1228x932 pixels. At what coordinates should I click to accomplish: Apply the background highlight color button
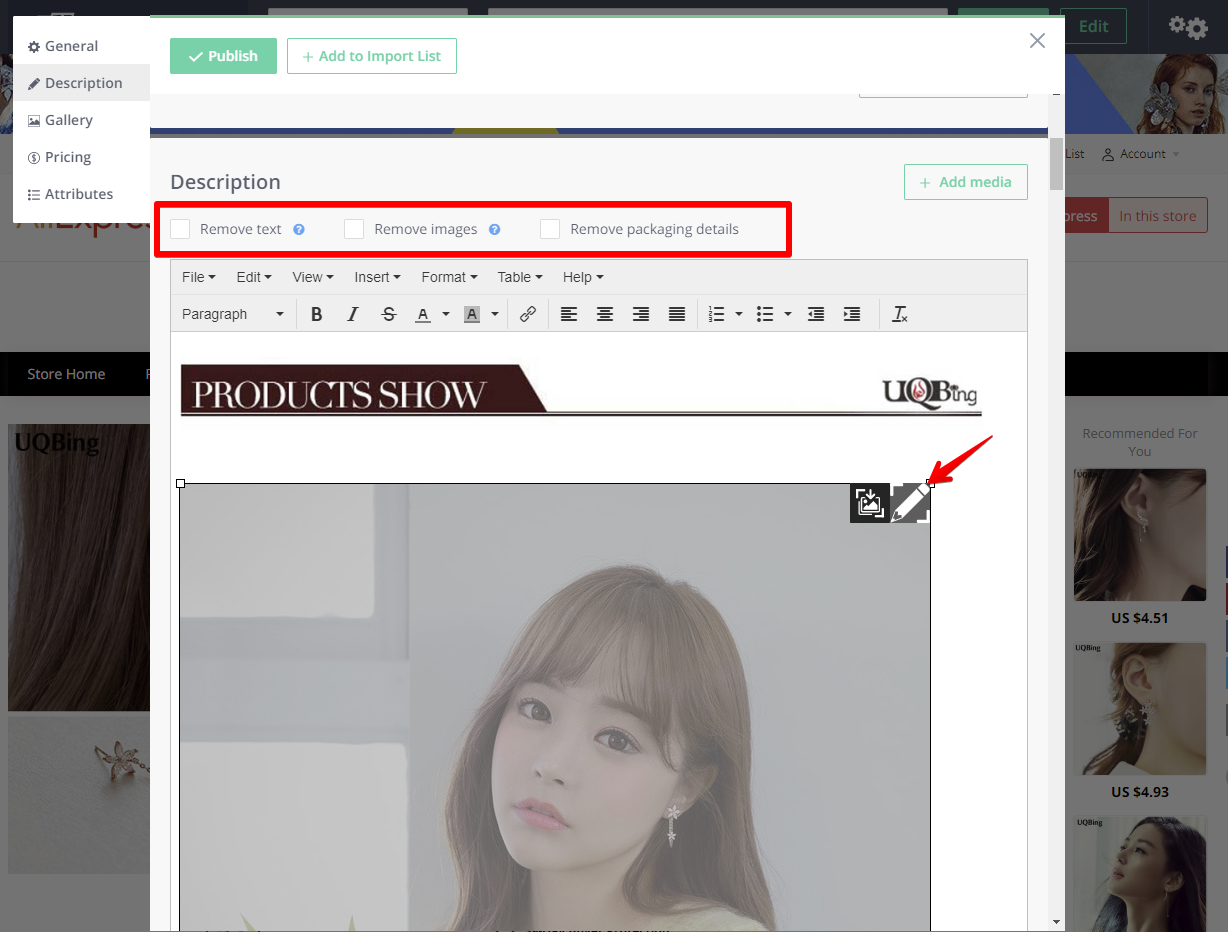472,314
